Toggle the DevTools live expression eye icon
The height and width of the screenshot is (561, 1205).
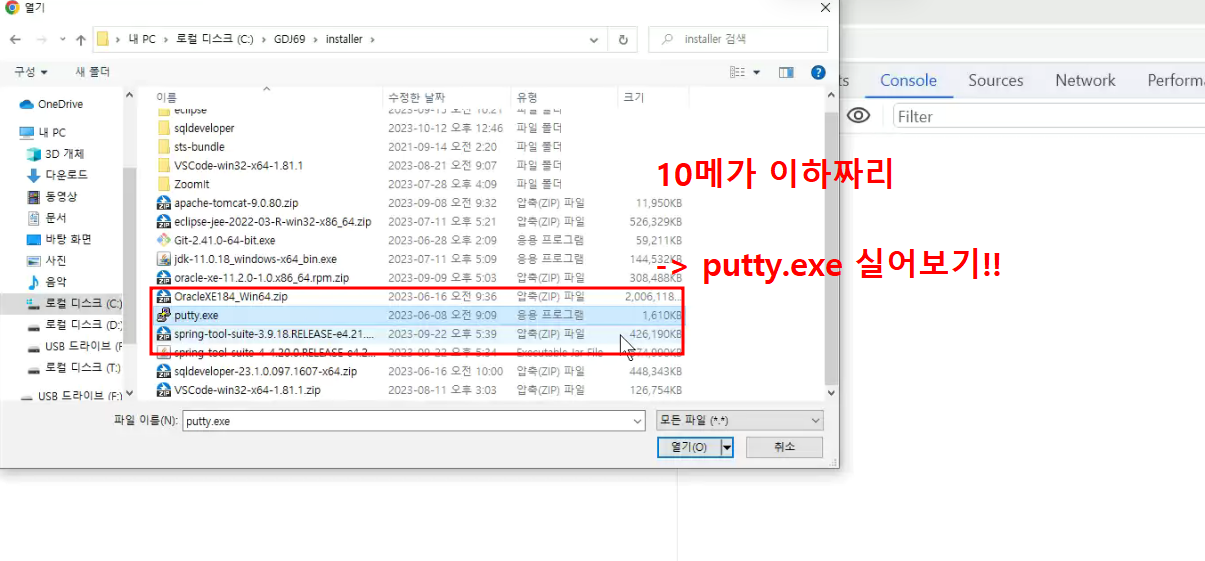(858, 116)
